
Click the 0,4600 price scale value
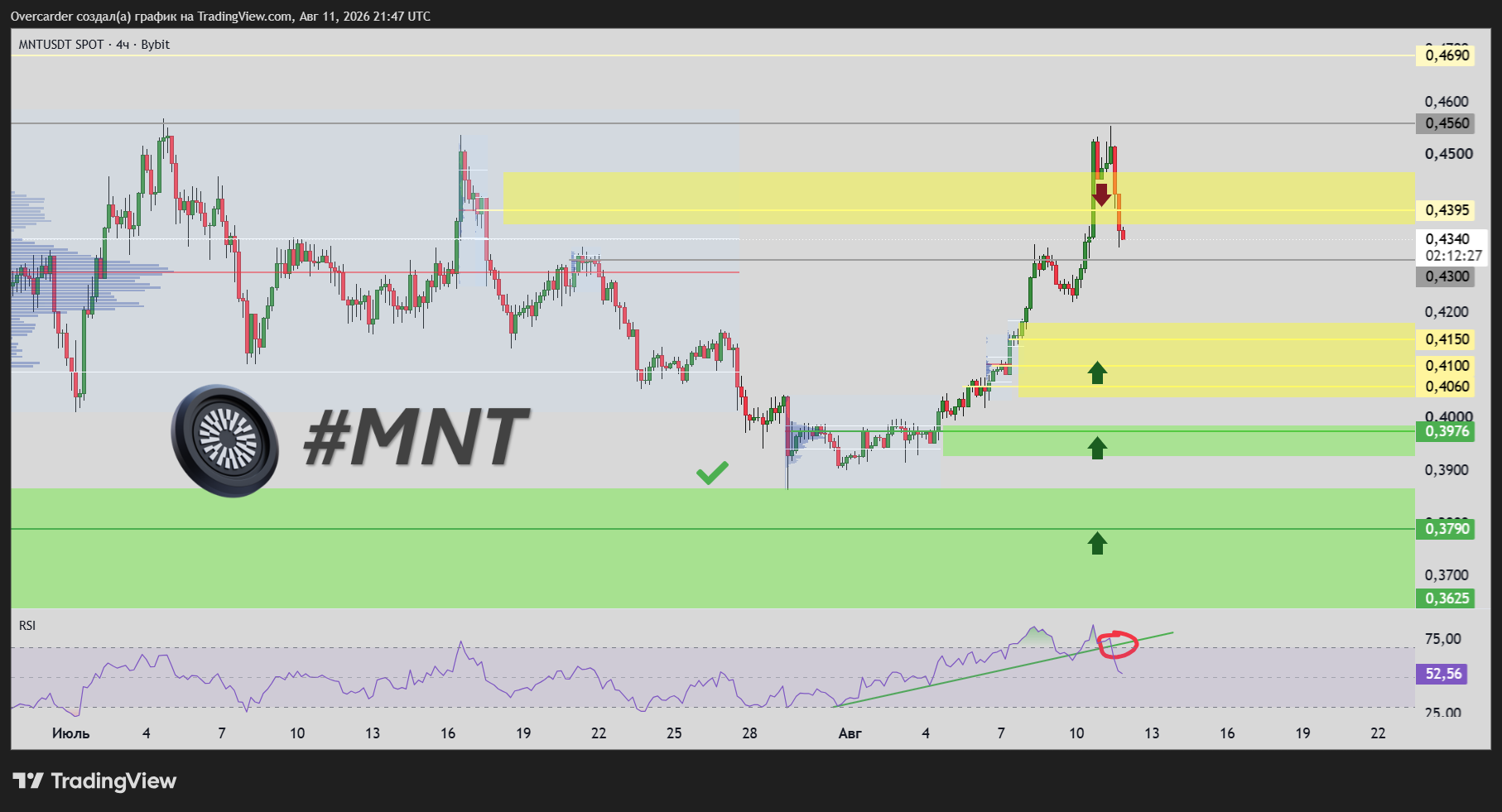pyautogui.click(x=1447, y=102)
